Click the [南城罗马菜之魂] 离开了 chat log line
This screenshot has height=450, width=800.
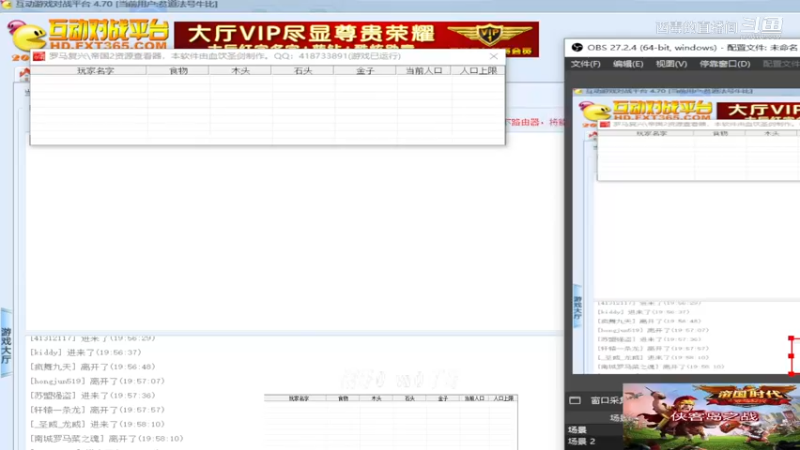[107, 438]
